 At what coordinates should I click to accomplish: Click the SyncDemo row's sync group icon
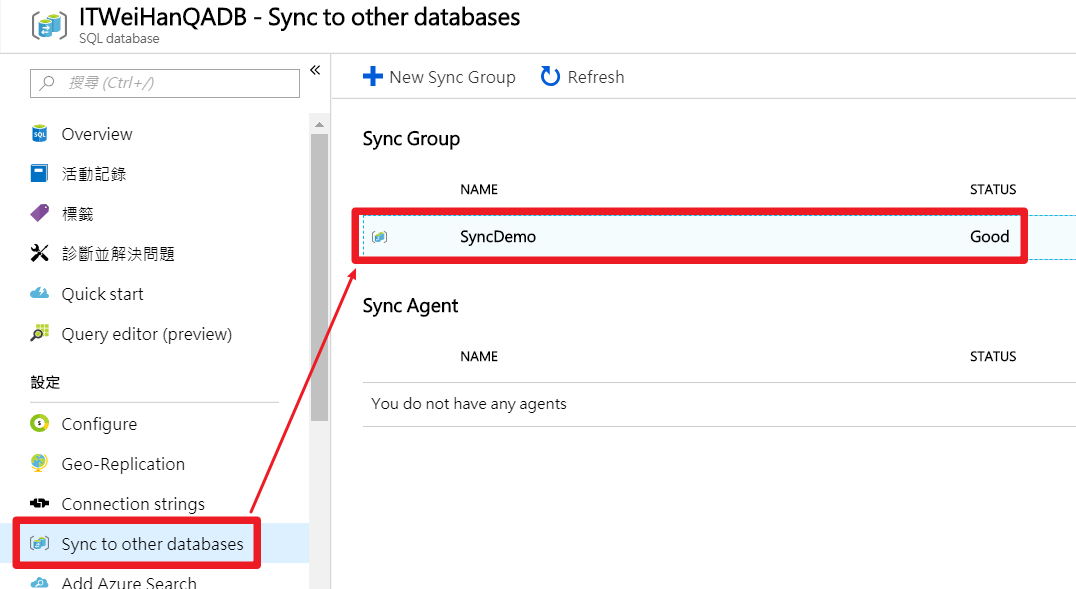[379, 237]
